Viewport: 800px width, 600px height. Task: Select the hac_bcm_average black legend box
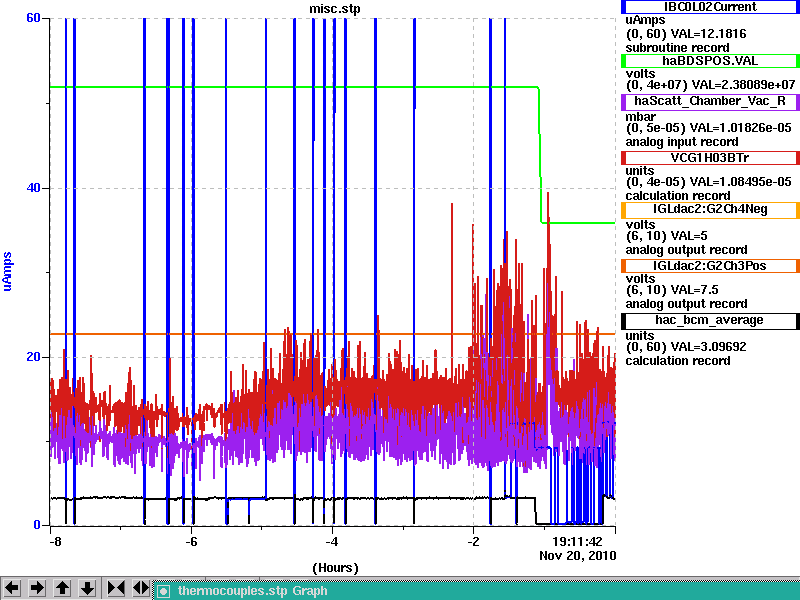710,320
